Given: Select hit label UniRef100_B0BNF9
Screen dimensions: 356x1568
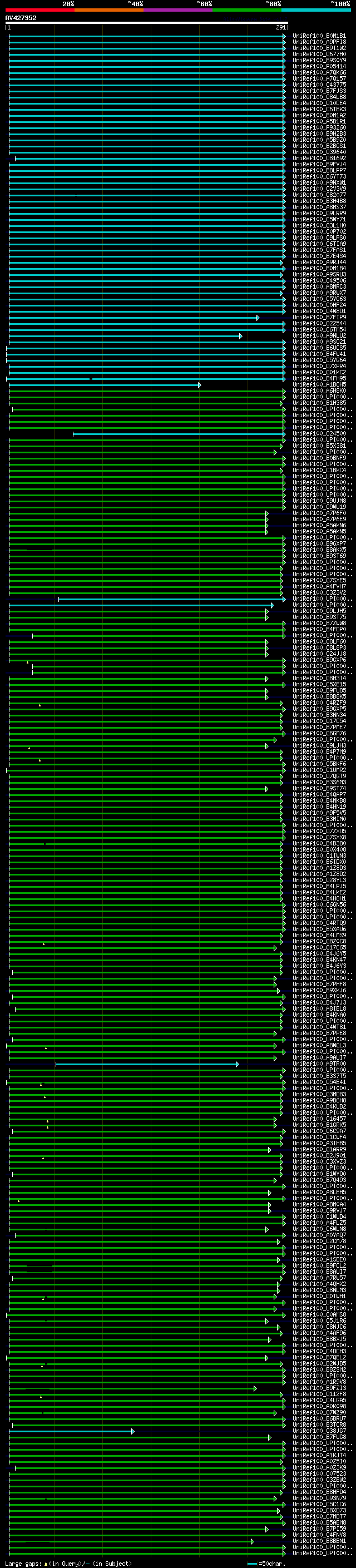Looking at the screenshot, I should point(319,458).
